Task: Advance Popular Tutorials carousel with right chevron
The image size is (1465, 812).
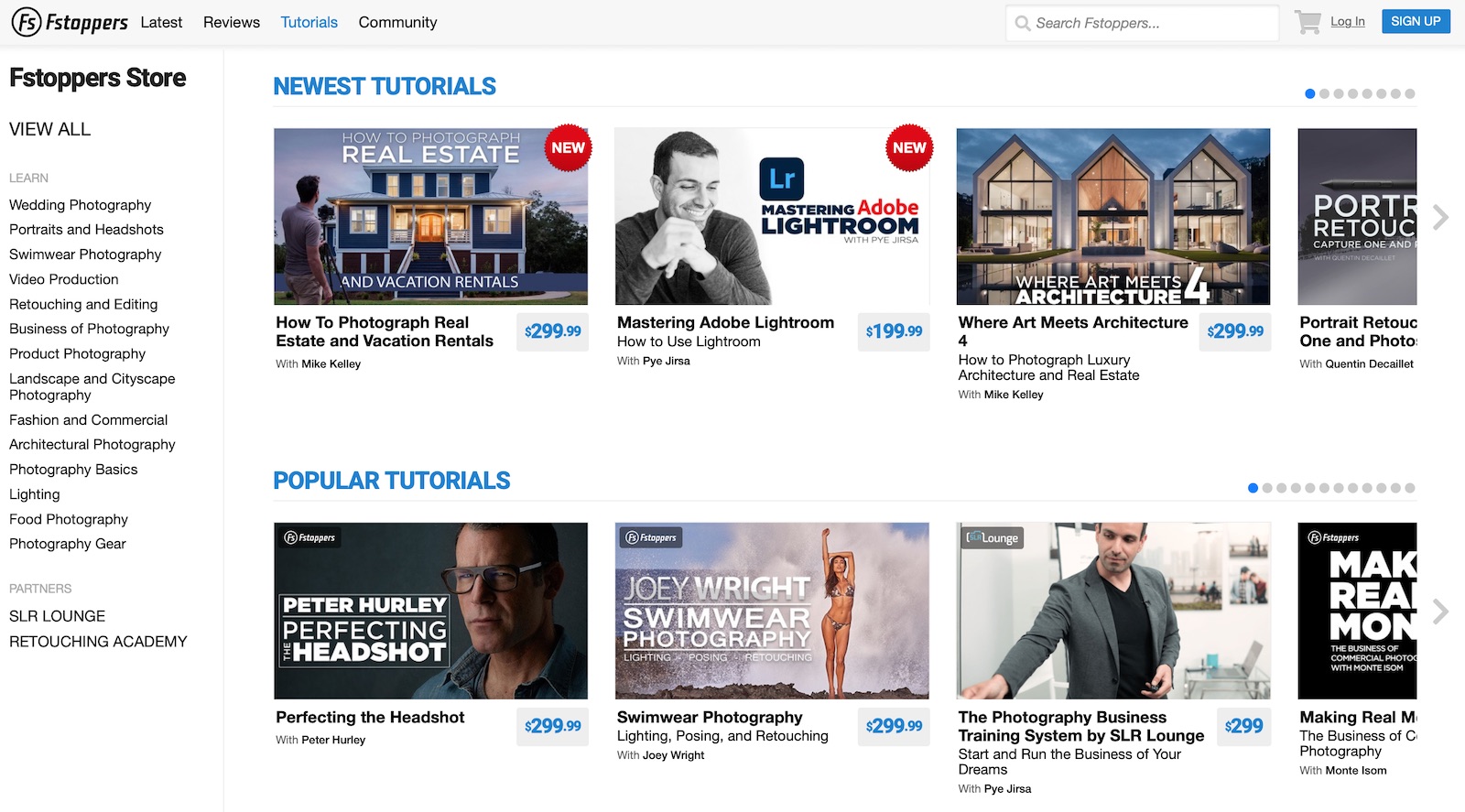Action: tap(1440, 612)
